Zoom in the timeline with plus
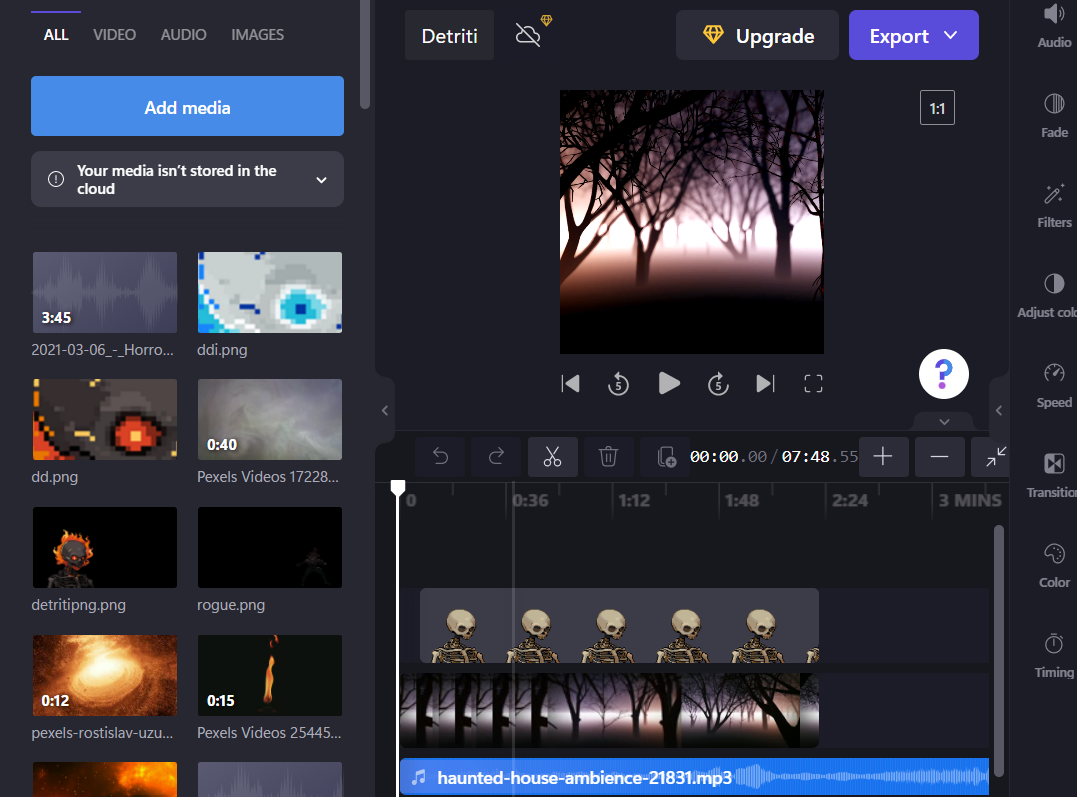Viewport: 1077px width, 797px height. (883, 457)
